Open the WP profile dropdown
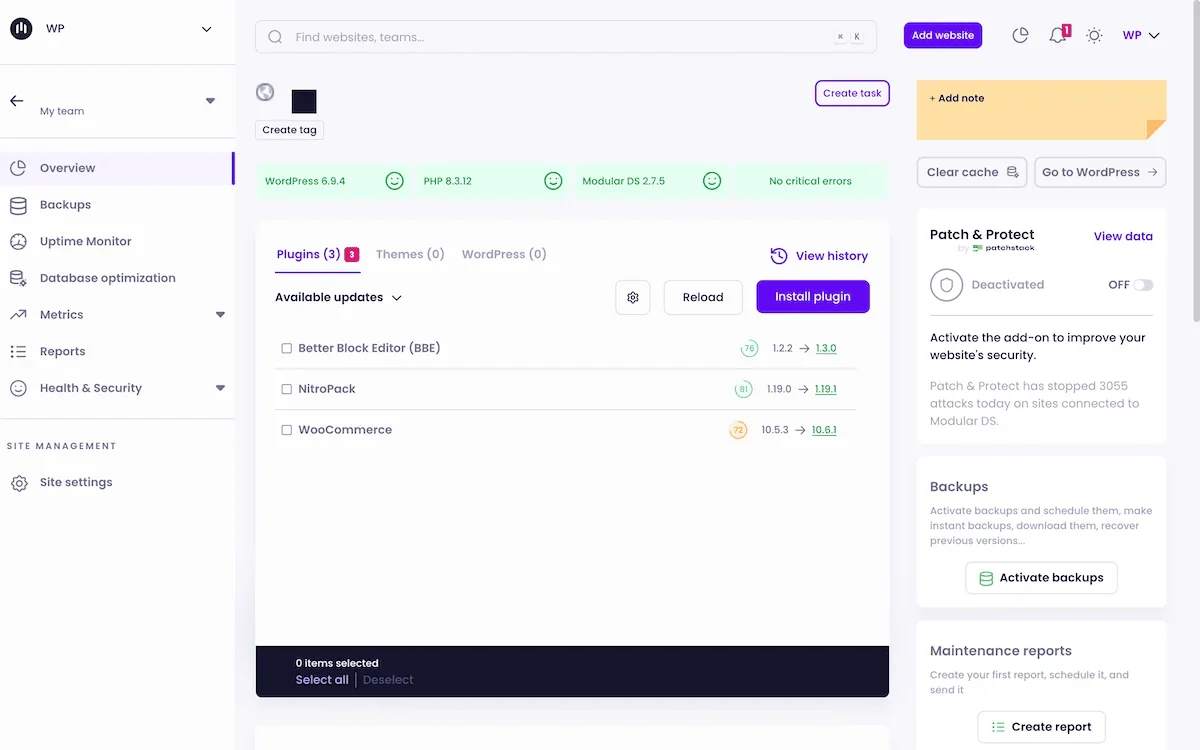Image resolution: width=1200 pixels, height=750 pixels. click(x=1140, y=35)
